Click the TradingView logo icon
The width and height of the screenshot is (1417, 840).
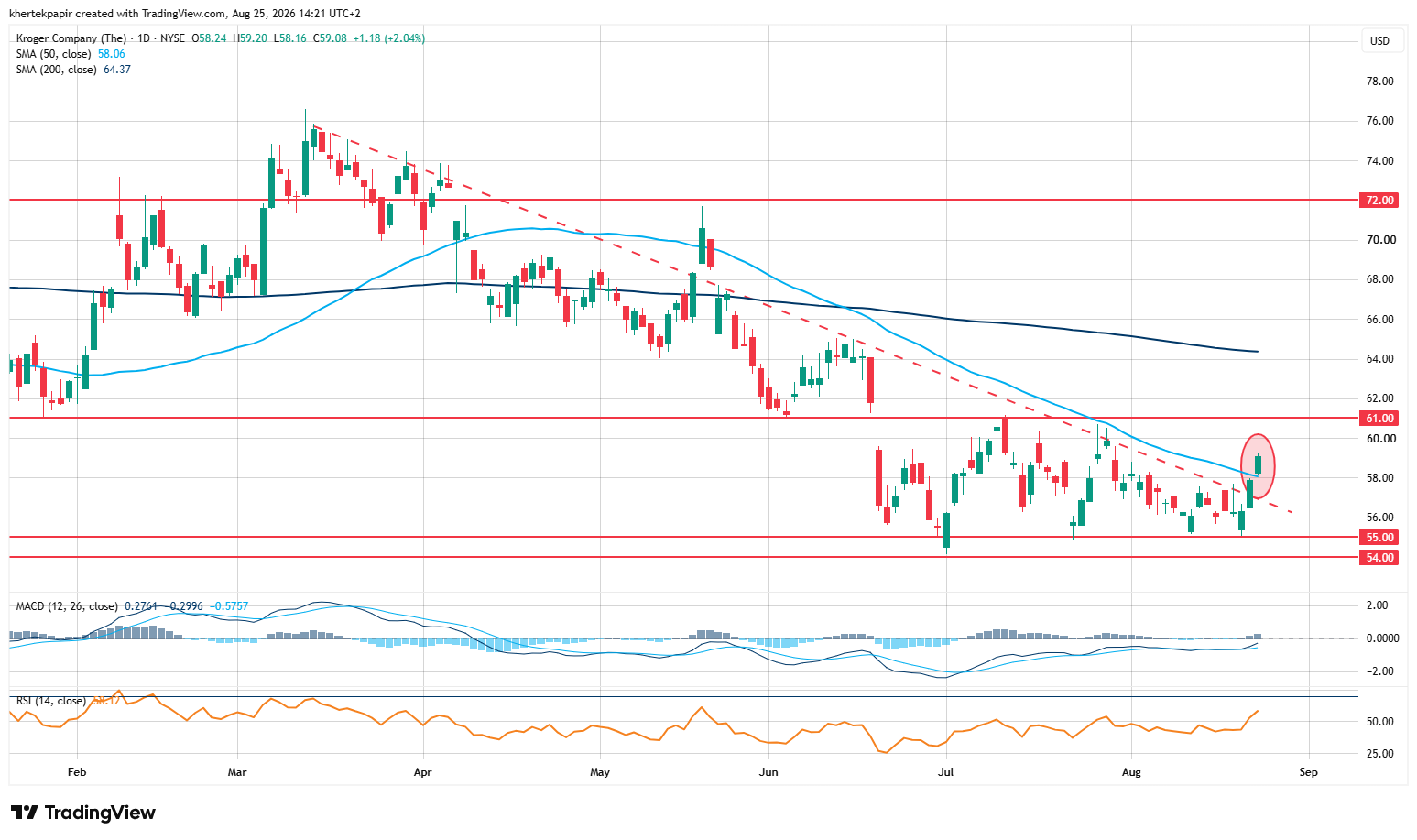[x=25, y=813]
